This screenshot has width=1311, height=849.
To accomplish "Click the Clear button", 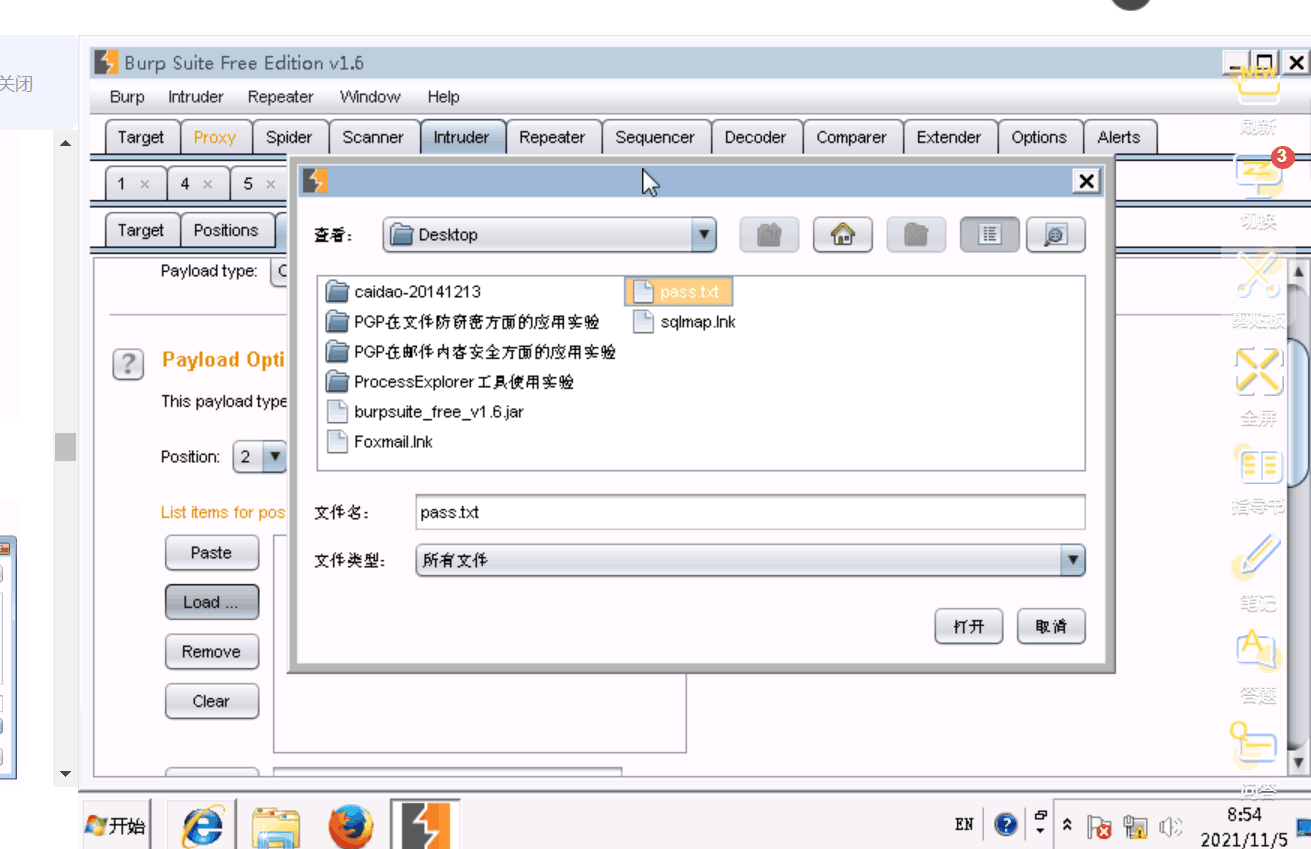I will coord(211,701).
